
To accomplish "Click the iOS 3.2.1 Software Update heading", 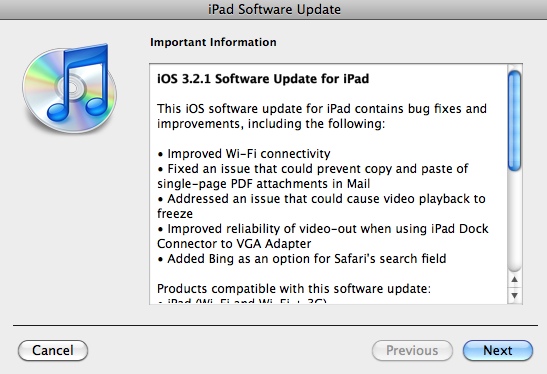I will tap(263, 78).
